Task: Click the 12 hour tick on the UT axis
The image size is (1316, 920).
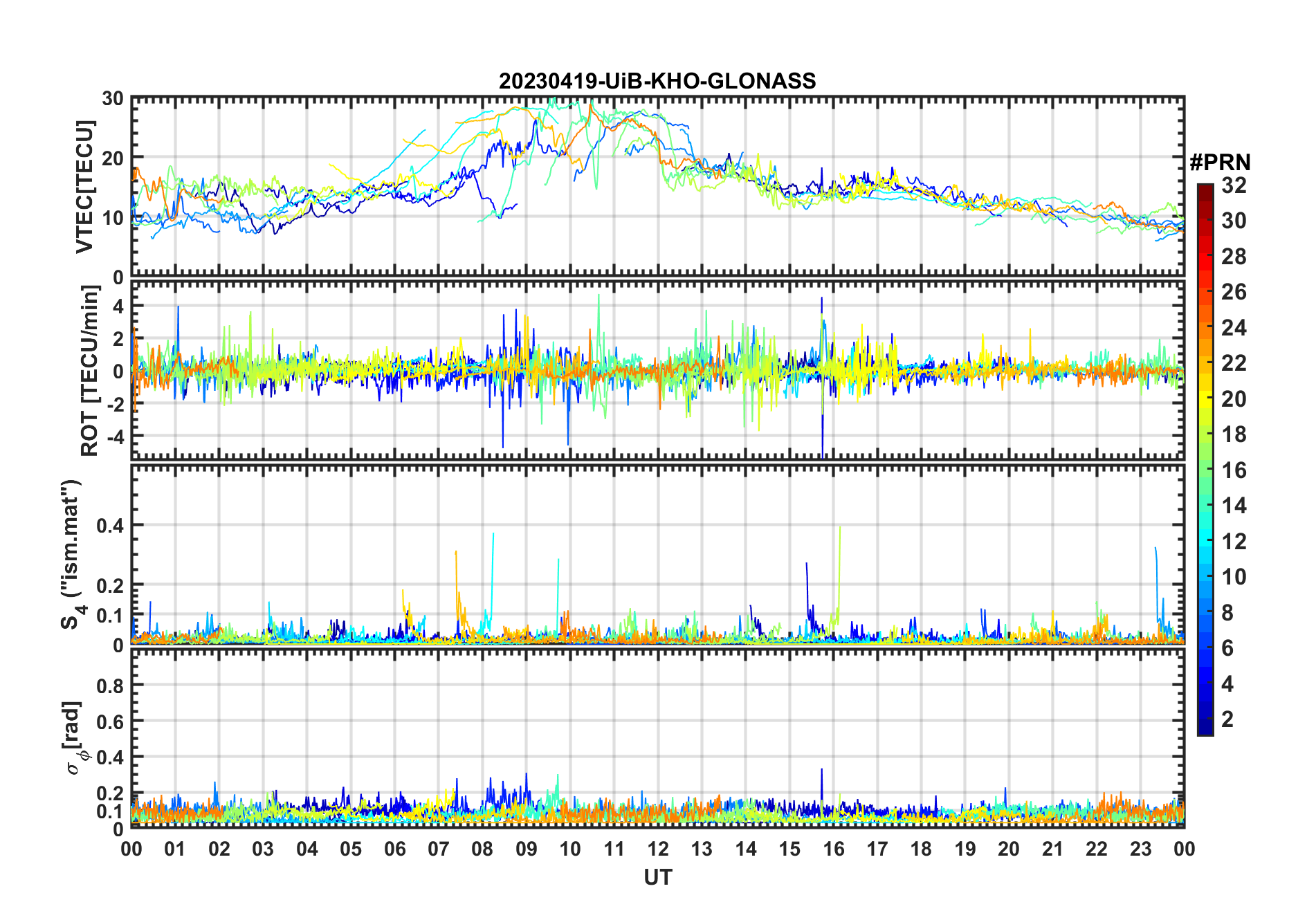Action: 658,849
